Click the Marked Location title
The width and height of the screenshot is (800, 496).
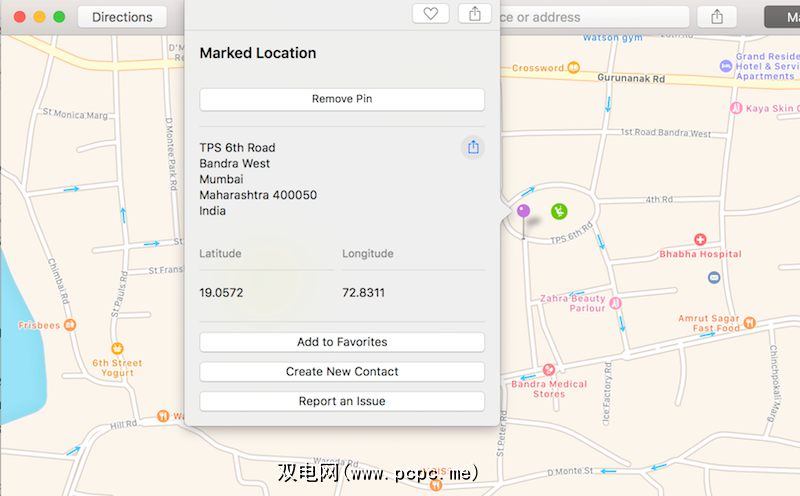(x=258, y=53)
